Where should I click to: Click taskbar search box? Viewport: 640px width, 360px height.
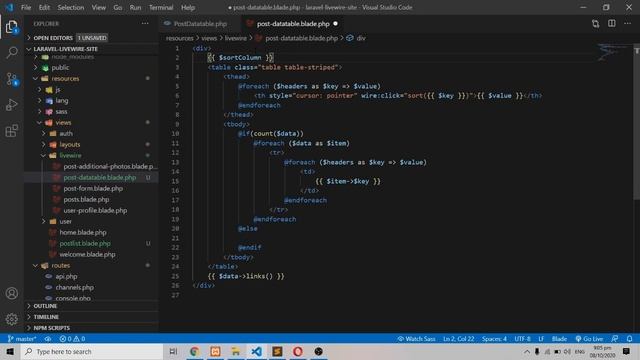[91, 351]
